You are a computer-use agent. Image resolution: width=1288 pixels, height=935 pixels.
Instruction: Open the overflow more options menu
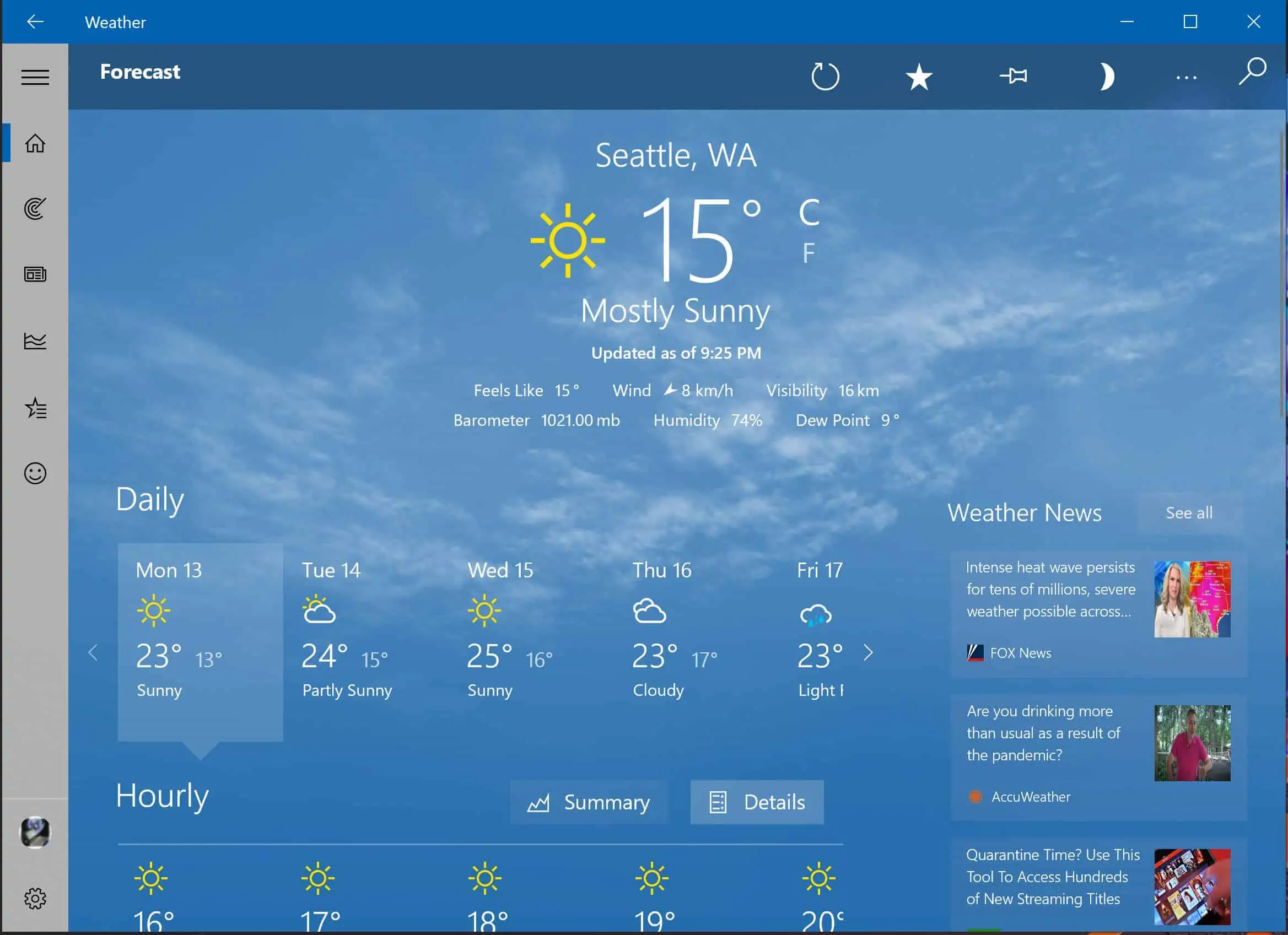coord(1184,76)
